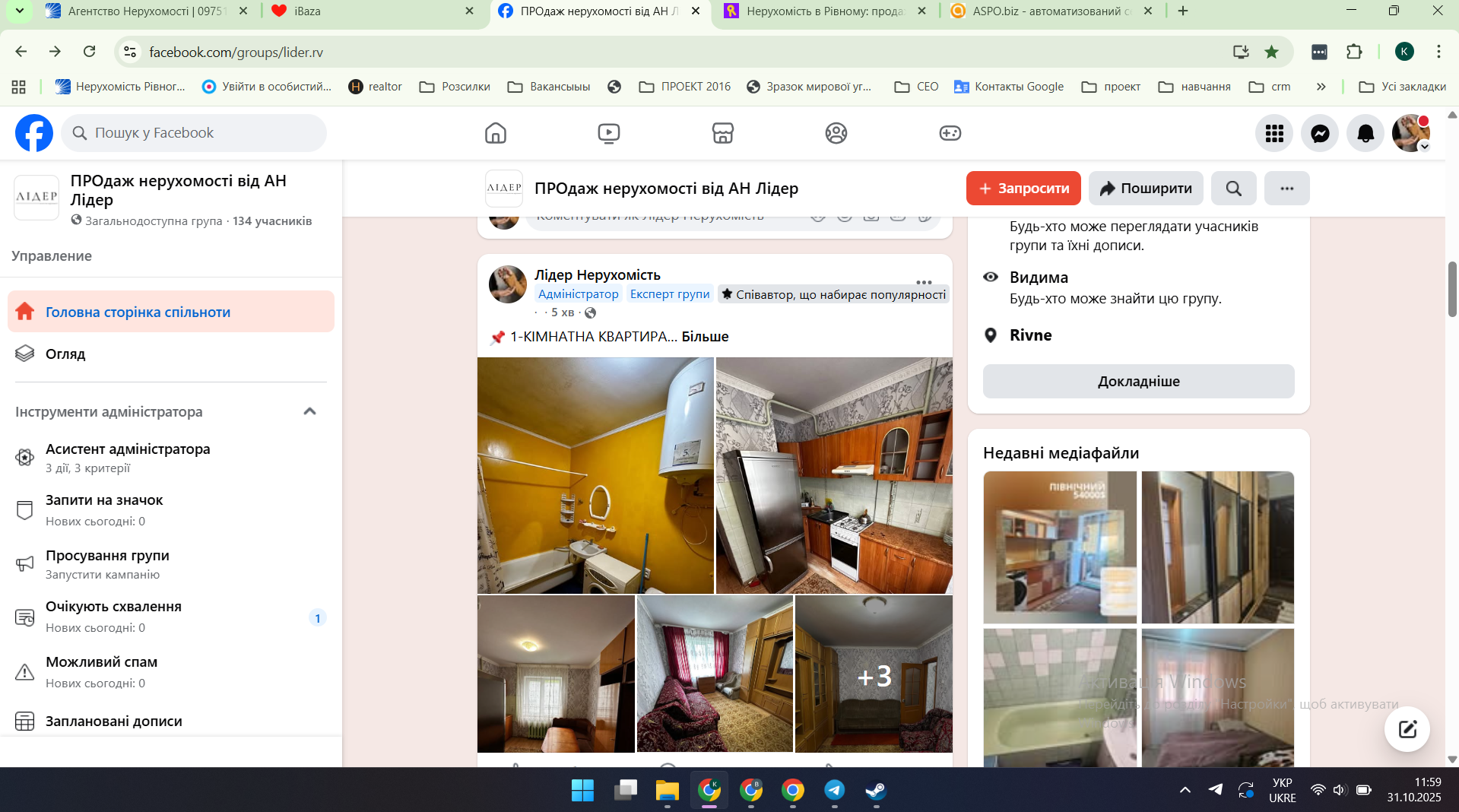This screenshot has width=1459, height=812.
Task: Open the +3 more photos thumbnail
Action: point(874,674)
